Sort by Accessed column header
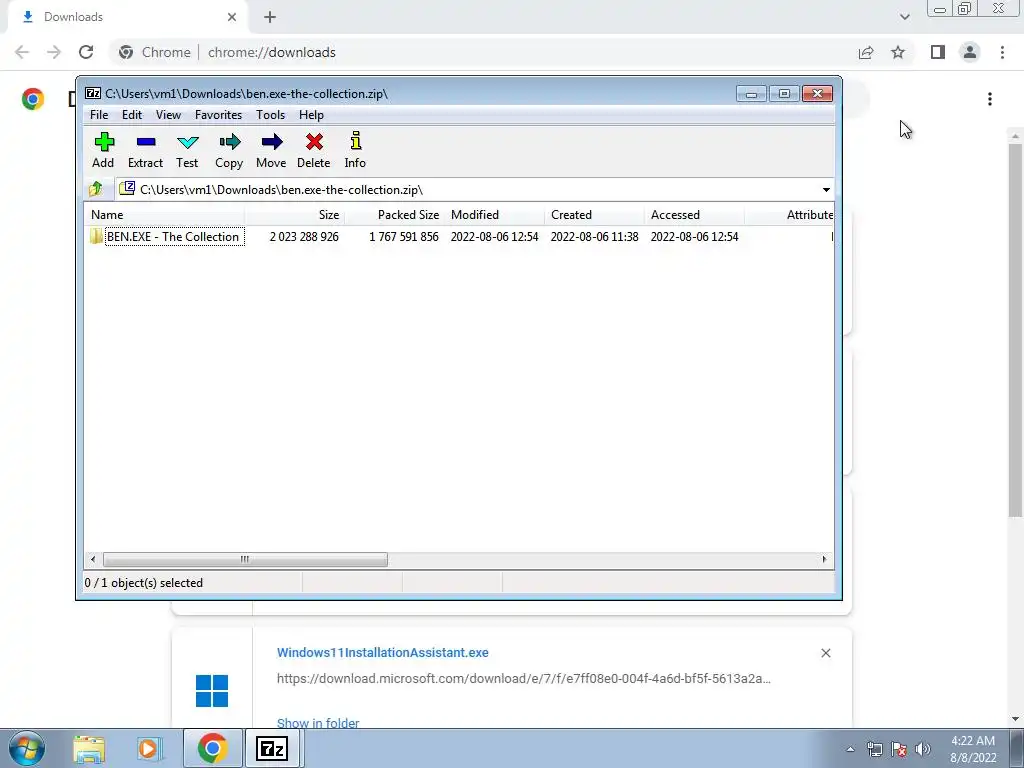 click(x=694, y=215)
